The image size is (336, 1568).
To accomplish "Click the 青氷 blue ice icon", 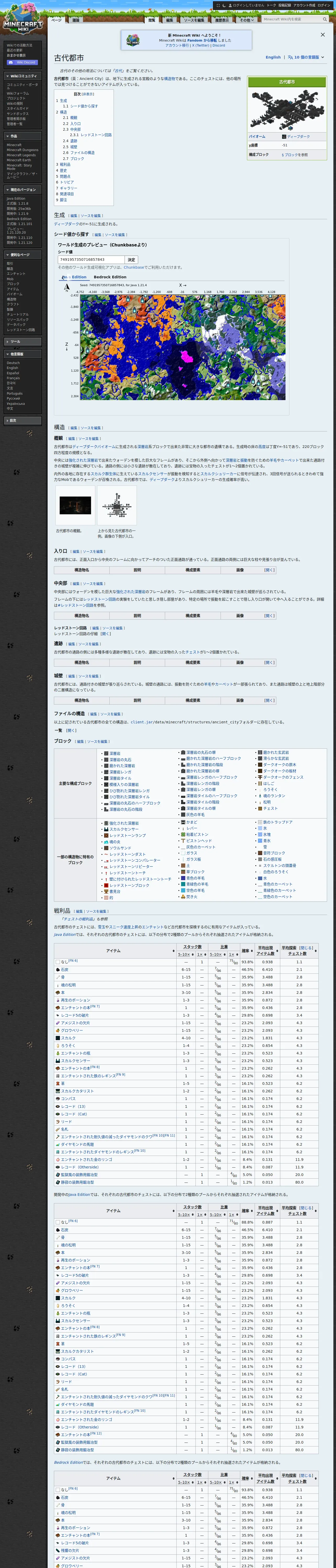I will (260, 841).
